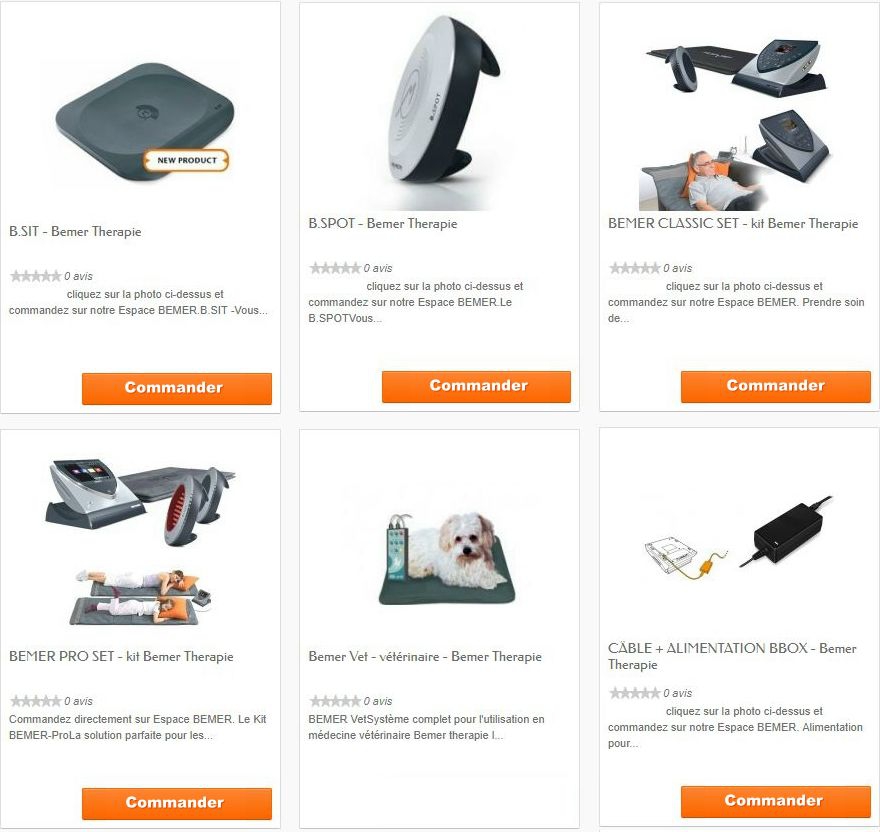The width and height of the screenshot is (880, 832).
Task: Click the cable and power adapter image
Action: [739, 536]
